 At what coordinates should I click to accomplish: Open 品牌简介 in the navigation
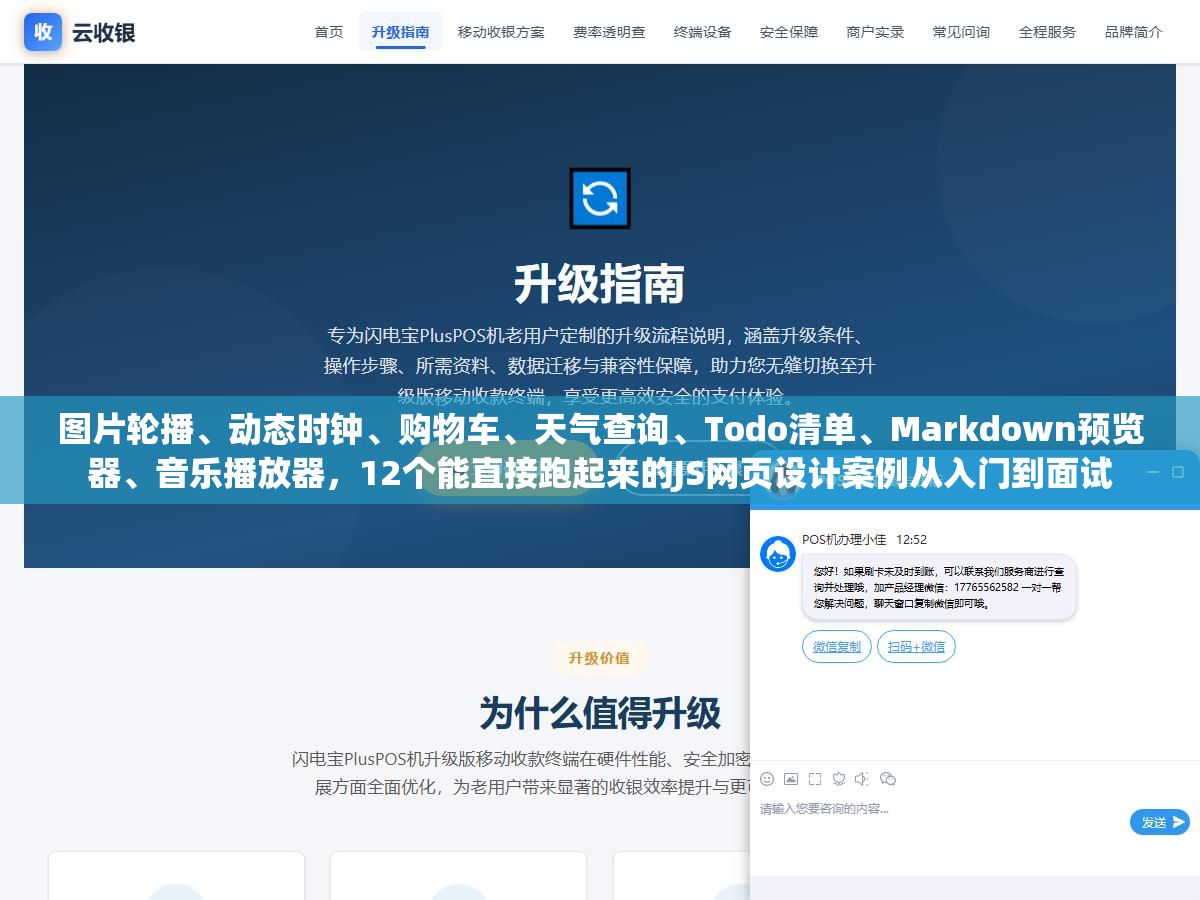tap(1133, 32)
